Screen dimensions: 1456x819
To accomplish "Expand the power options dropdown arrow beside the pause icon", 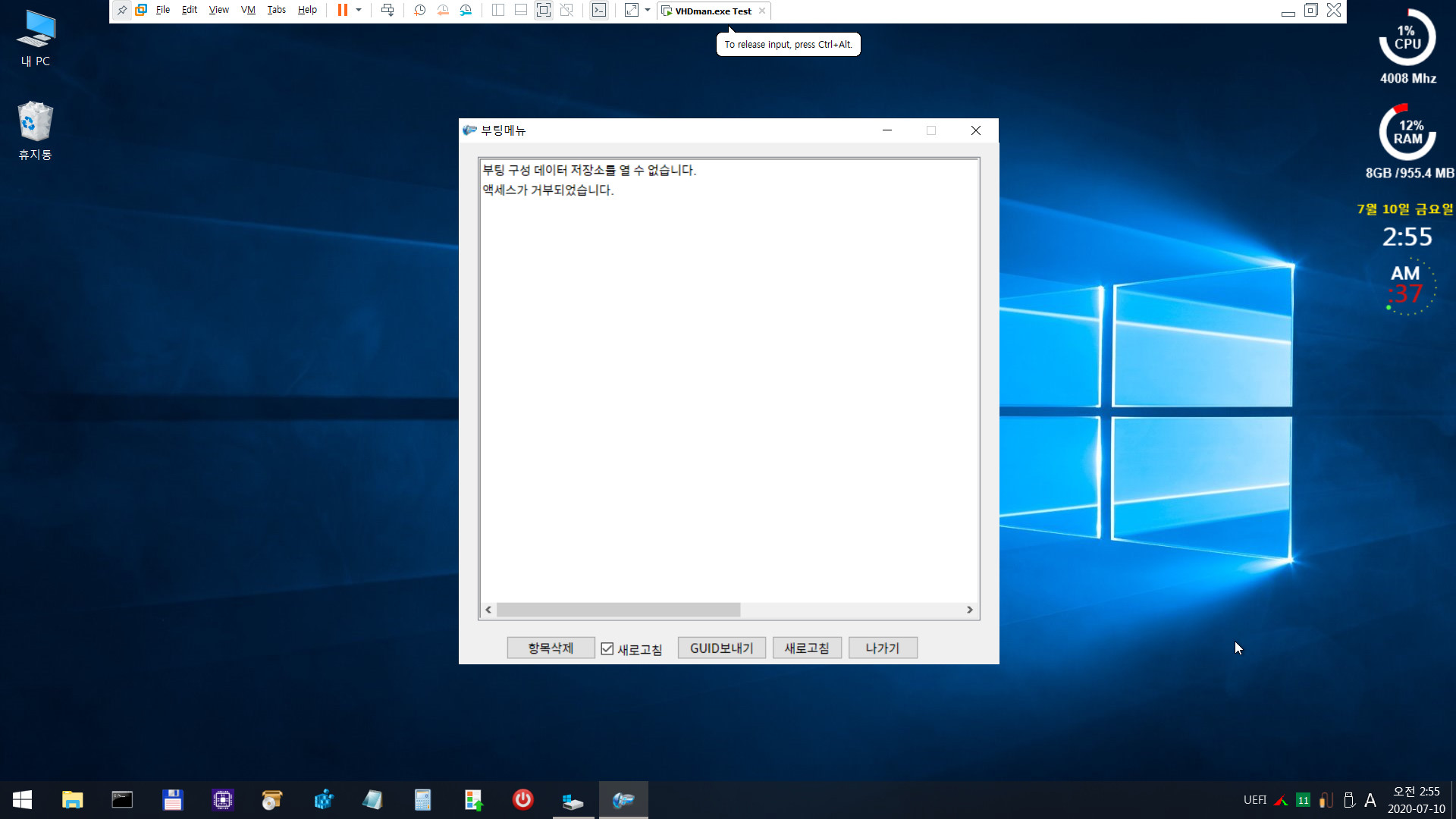I will (x=359, y=11).
